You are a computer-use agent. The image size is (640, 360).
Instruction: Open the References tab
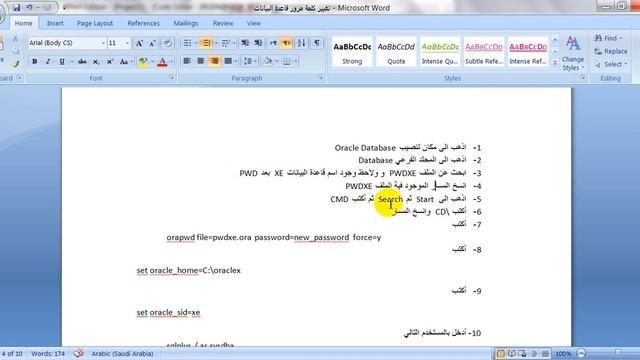point(143,23)
